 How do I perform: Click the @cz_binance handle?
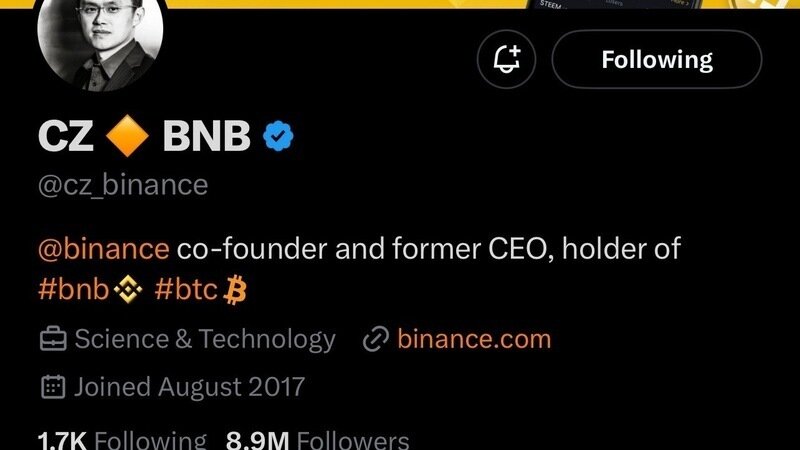[x=123, y=186]
